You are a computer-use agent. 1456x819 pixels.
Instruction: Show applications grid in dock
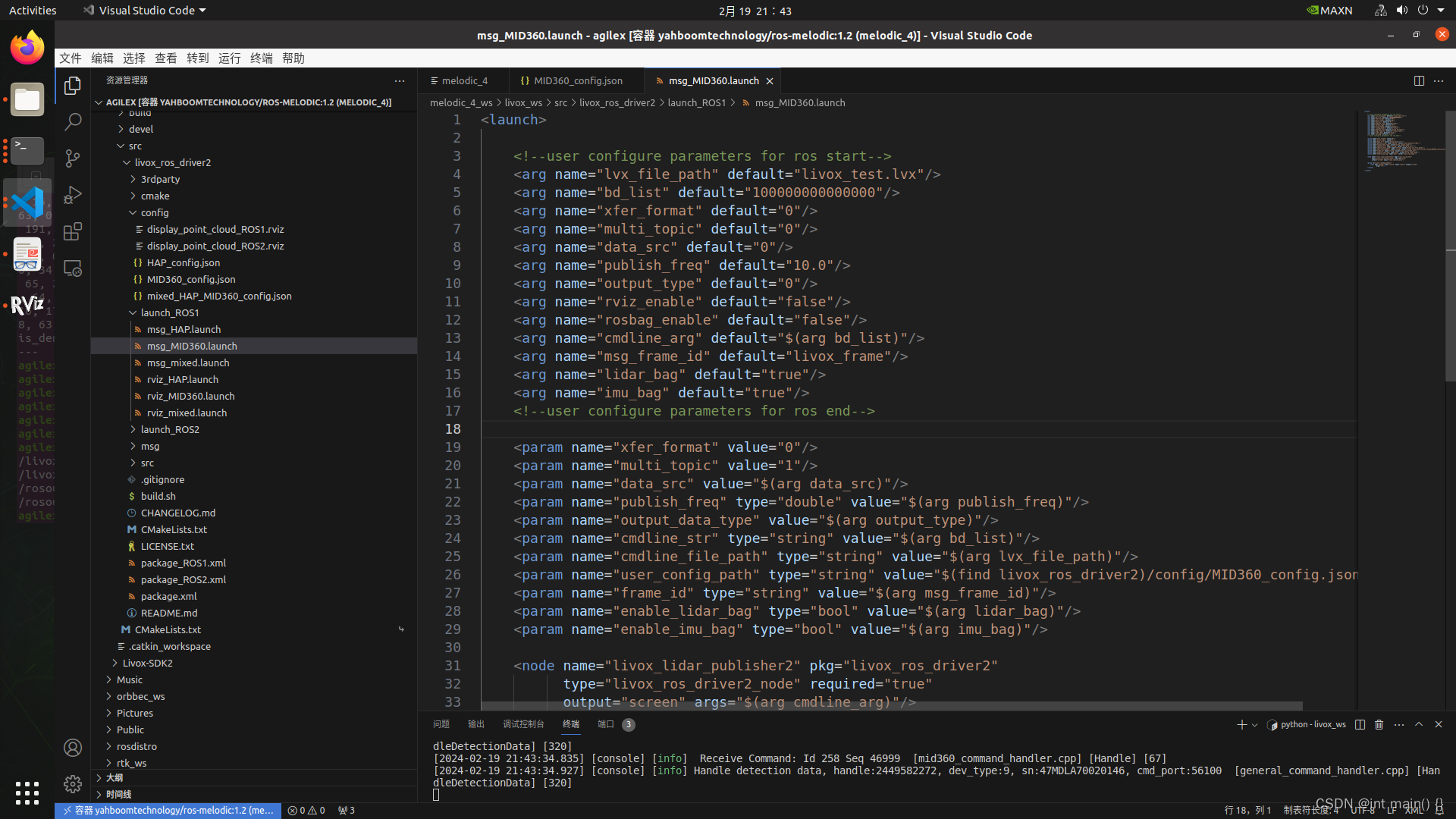point(27,793)
